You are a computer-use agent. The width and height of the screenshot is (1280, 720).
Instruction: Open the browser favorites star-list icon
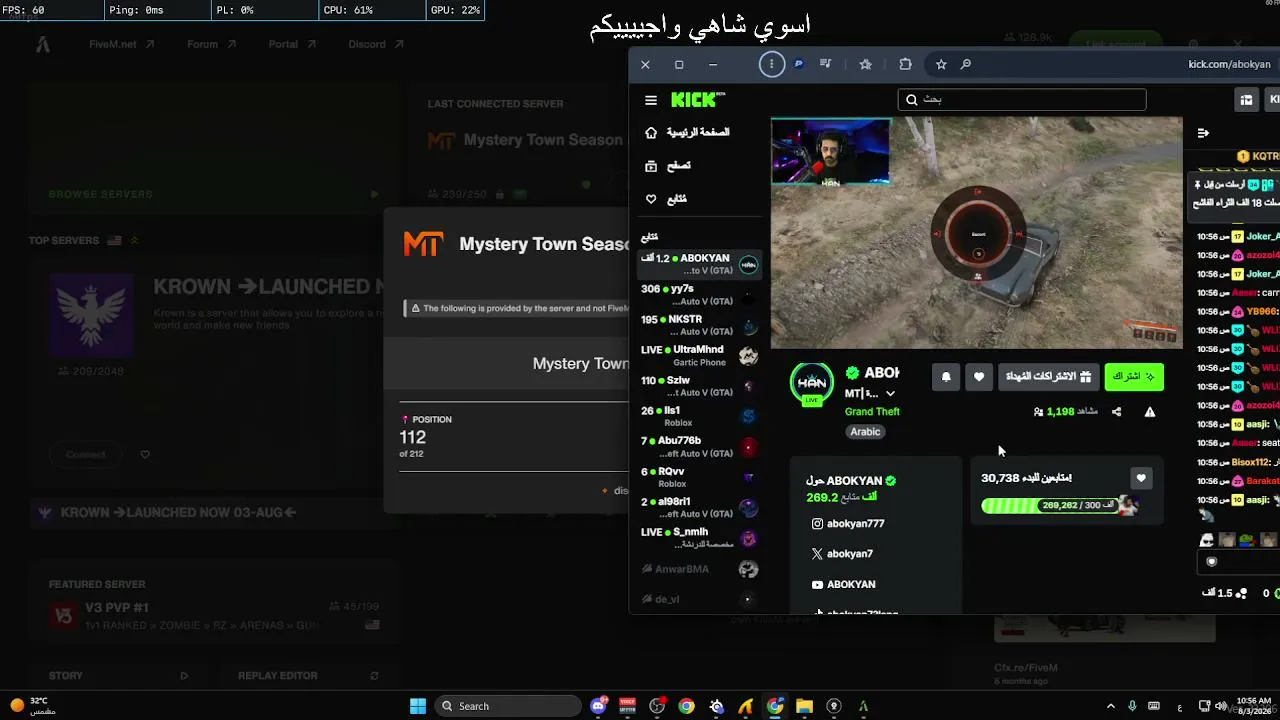[865, 64]
